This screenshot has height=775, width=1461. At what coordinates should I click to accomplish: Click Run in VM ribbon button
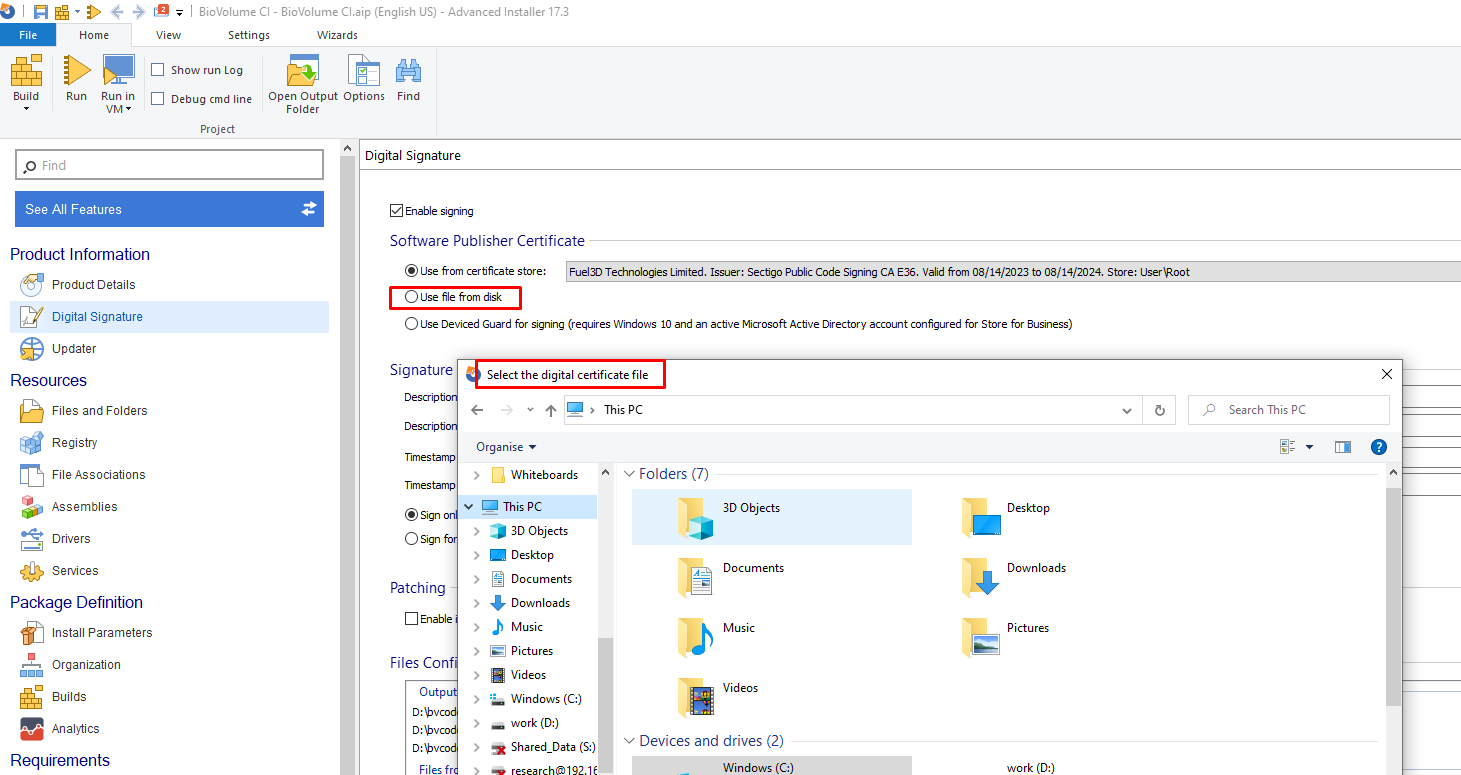coord(118,84)
